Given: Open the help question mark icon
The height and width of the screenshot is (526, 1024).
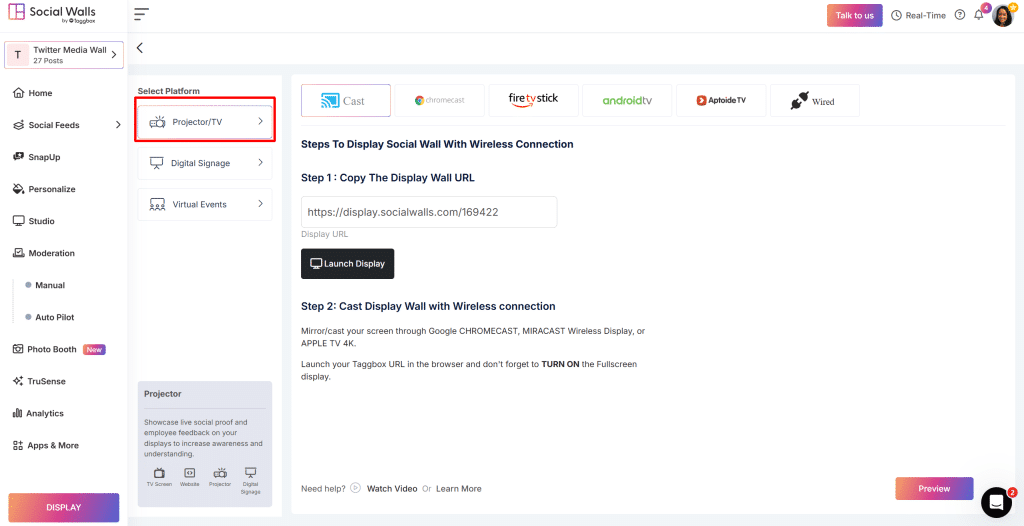Looking at the screenshot, I should coord(960,15).
